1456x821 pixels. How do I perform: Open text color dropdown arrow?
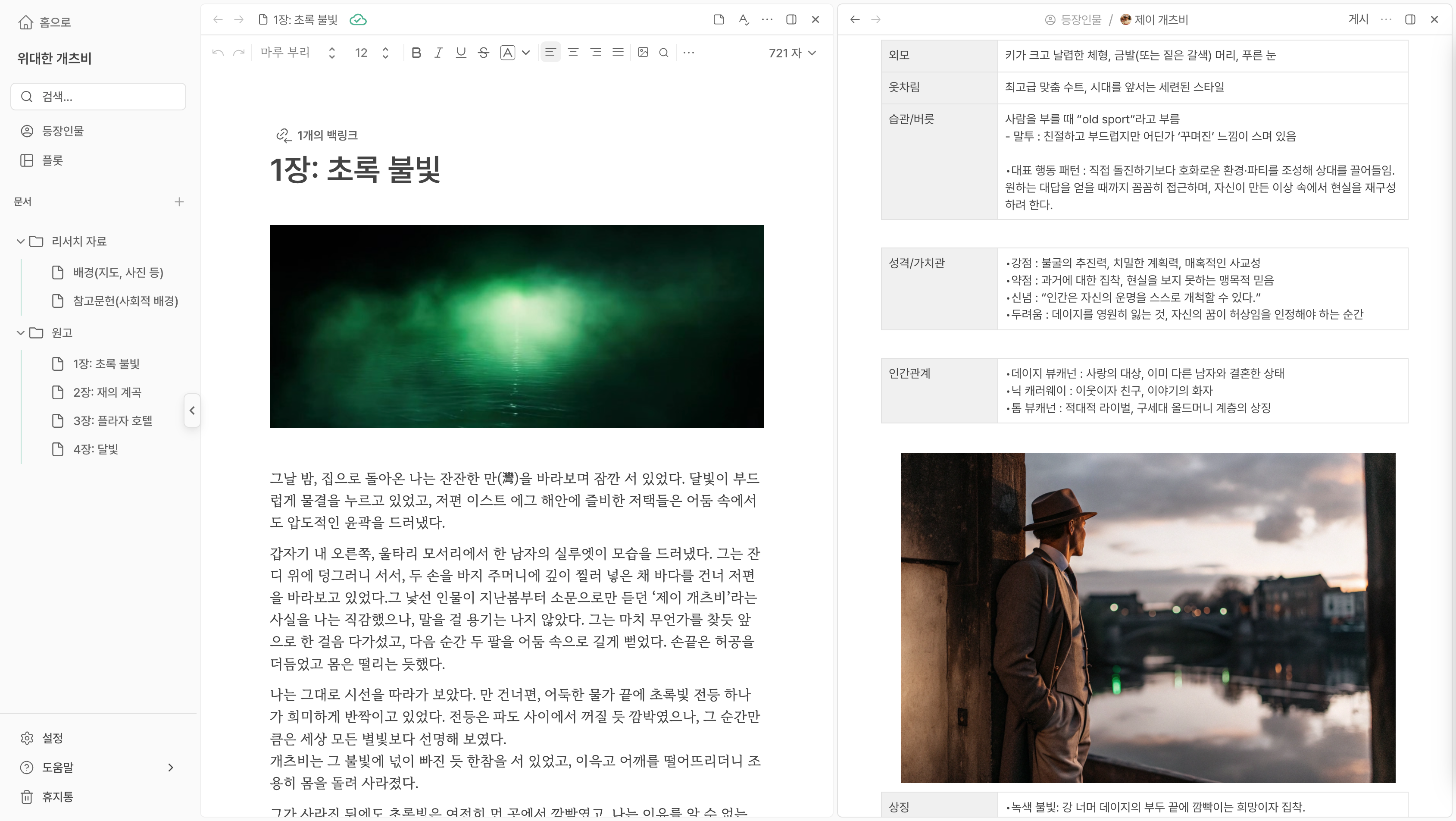526,53
